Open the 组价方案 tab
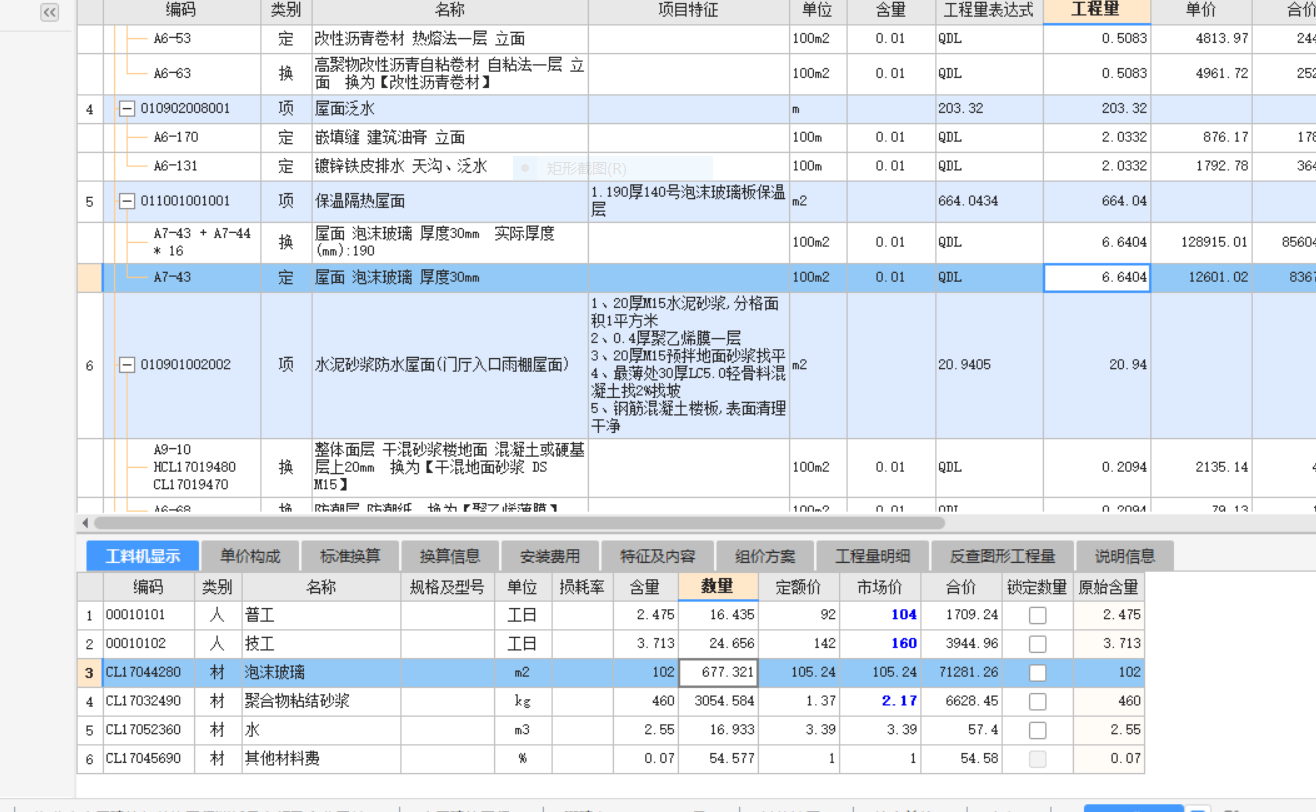The height and width of the screenshot is (812, 1316). tap(765, 556)
